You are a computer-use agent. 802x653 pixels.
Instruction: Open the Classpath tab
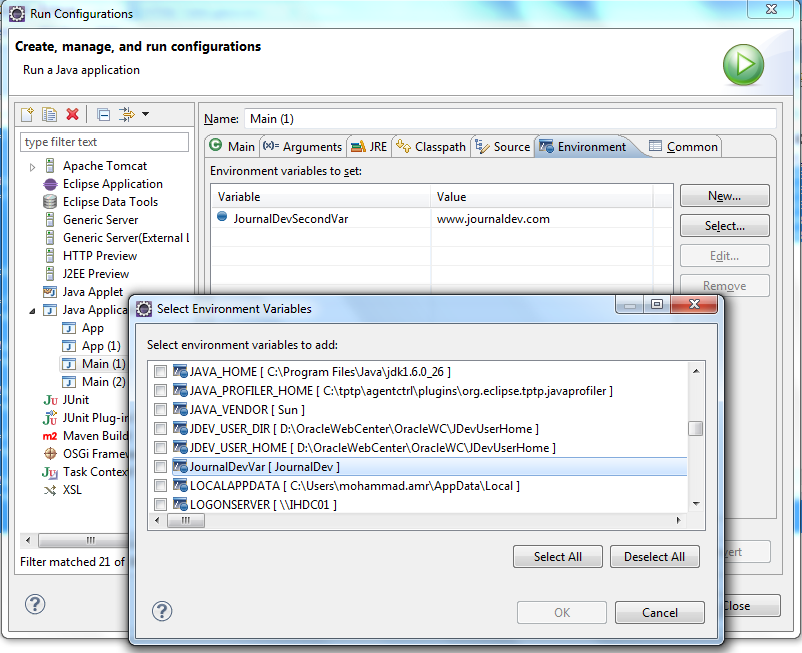tap(431, 147)
